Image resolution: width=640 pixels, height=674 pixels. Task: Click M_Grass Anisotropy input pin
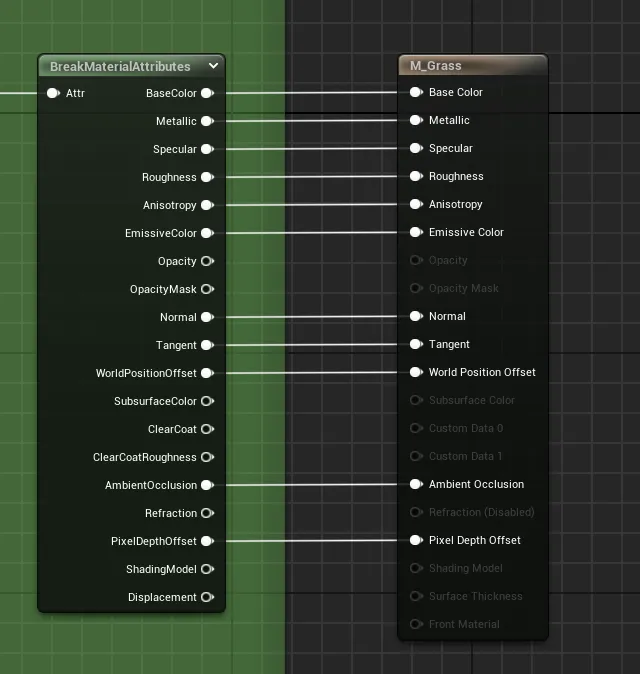tap(416, 204)
